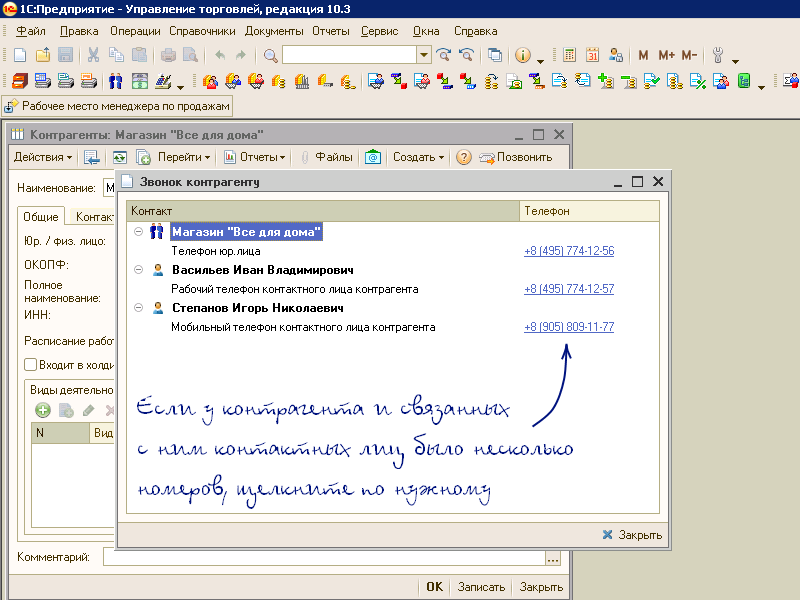Image resolution: width=800 pixels, height=600 pixels.
Task: Click the Print icon
Action: (168, 55)
